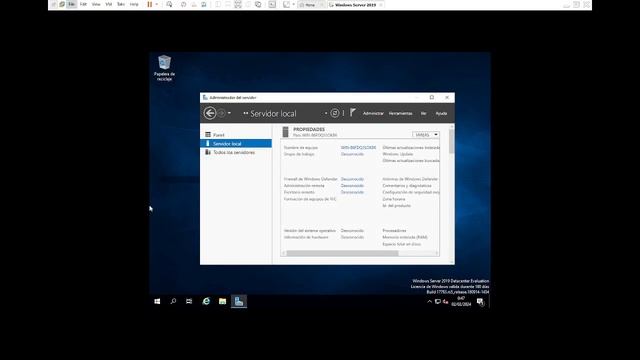
Task: Click the properties horizontal scrollbar
Action: (342, 253)
